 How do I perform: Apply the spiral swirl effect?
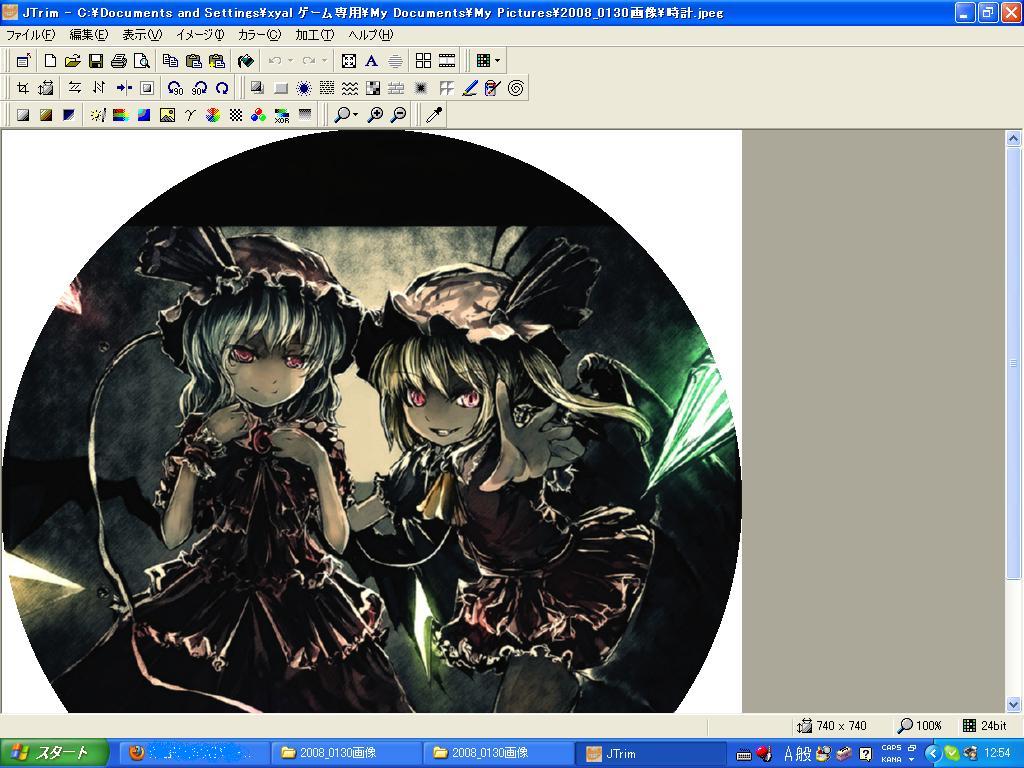[x=516, y=88]
